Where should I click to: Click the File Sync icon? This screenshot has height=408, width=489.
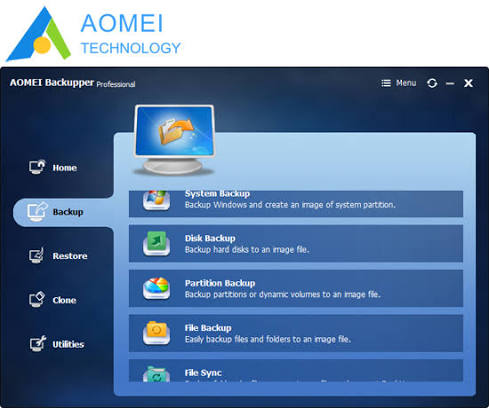[x=156, y=374]
